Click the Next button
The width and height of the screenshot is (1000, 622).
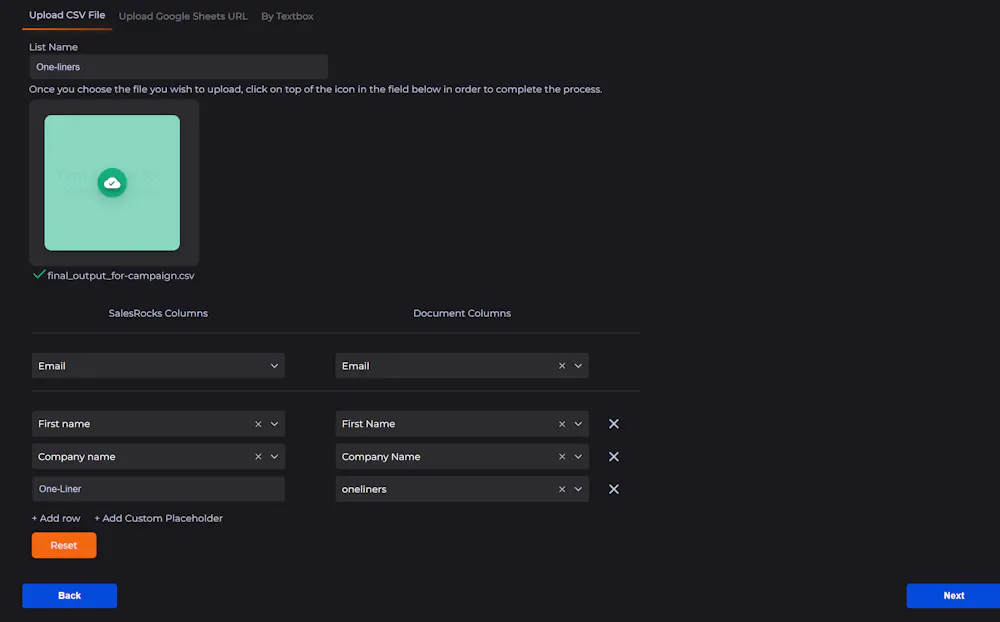(953, 596)
